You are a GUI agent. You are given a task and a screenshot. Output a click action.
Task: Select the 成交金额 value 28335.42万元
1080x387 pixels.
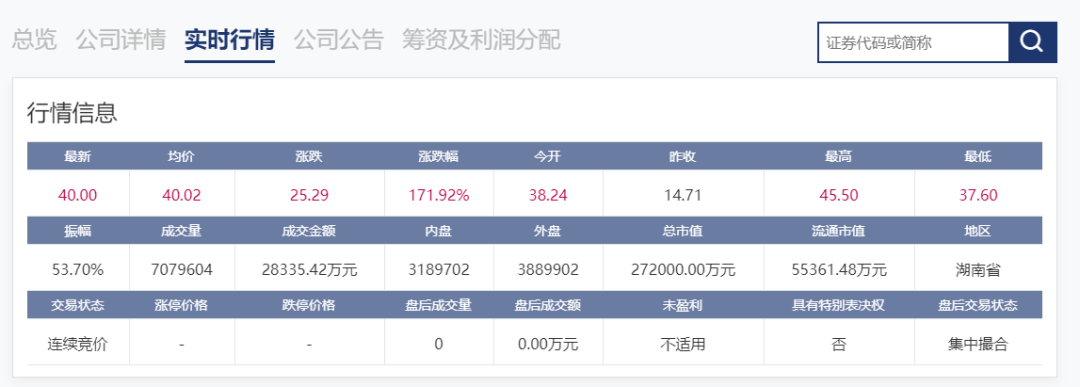(x=309, y=270)
